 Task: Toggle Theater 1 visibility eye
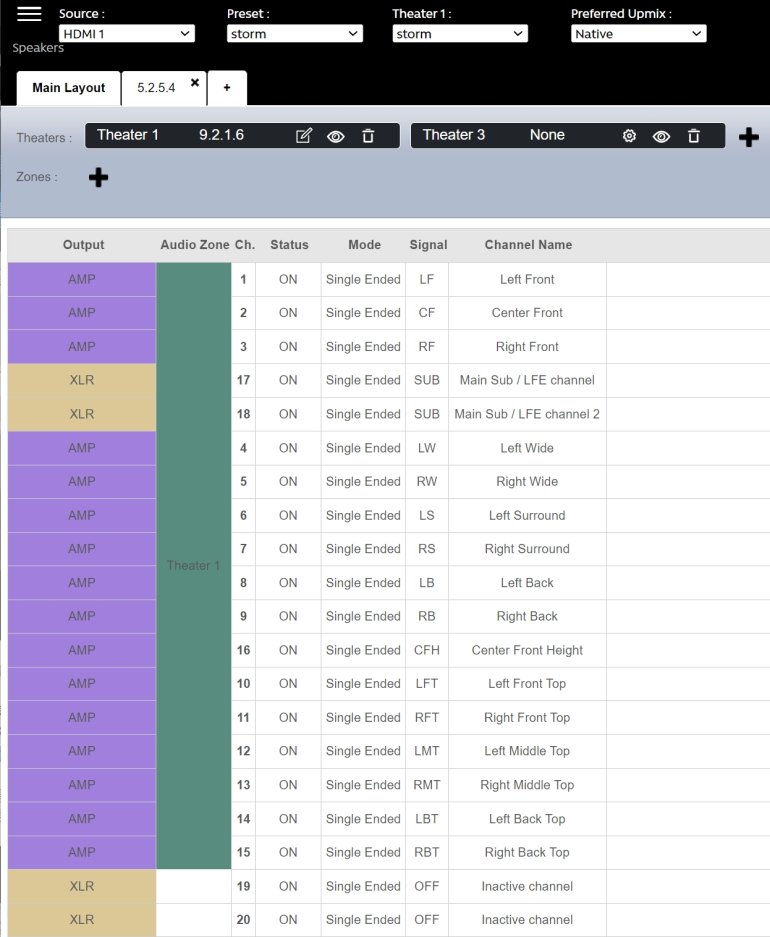point(336,136)
